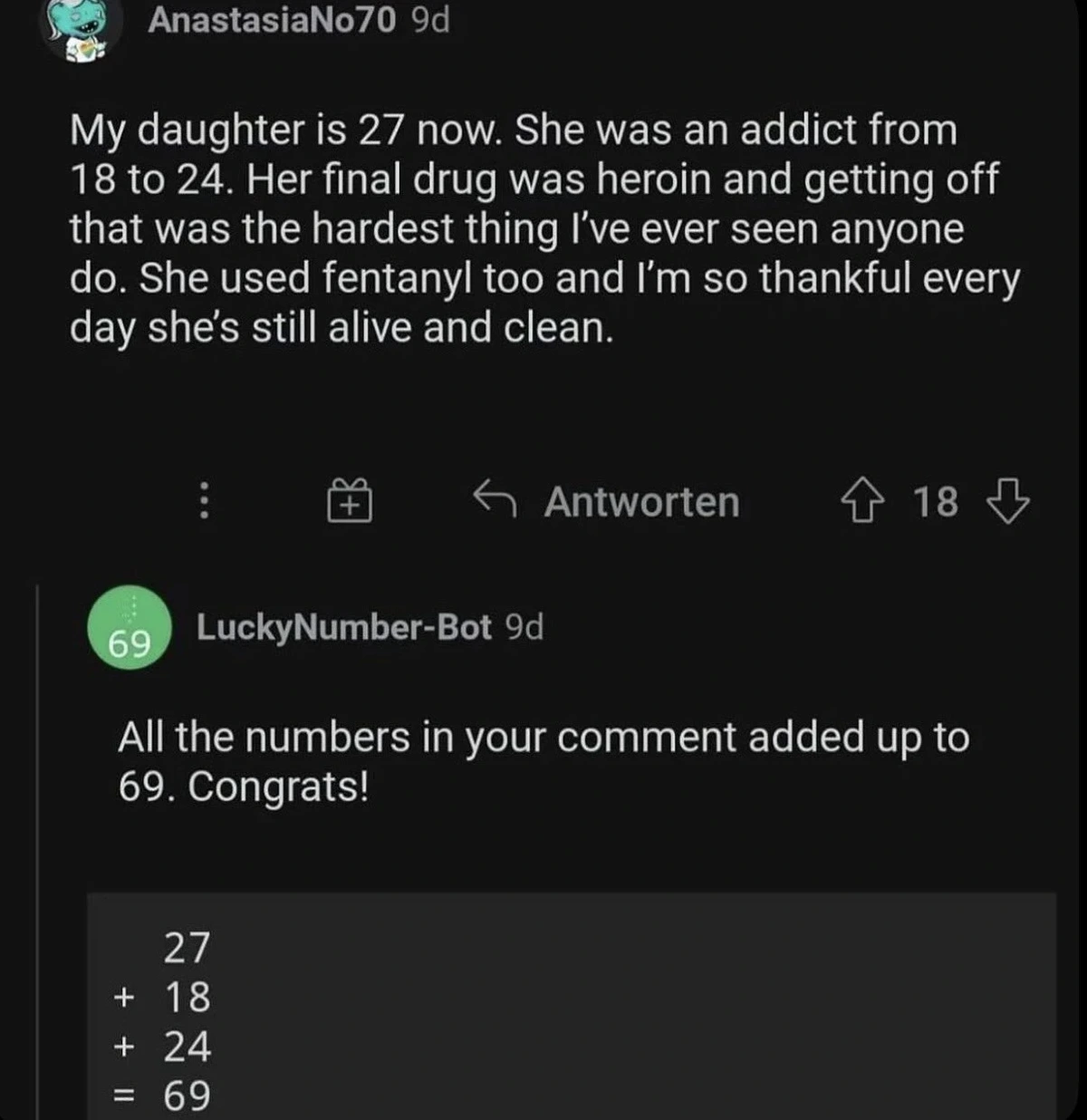Click the gift award icon
The image size is (1087, 1120).
pyautogui.click(x=350, y=500)
